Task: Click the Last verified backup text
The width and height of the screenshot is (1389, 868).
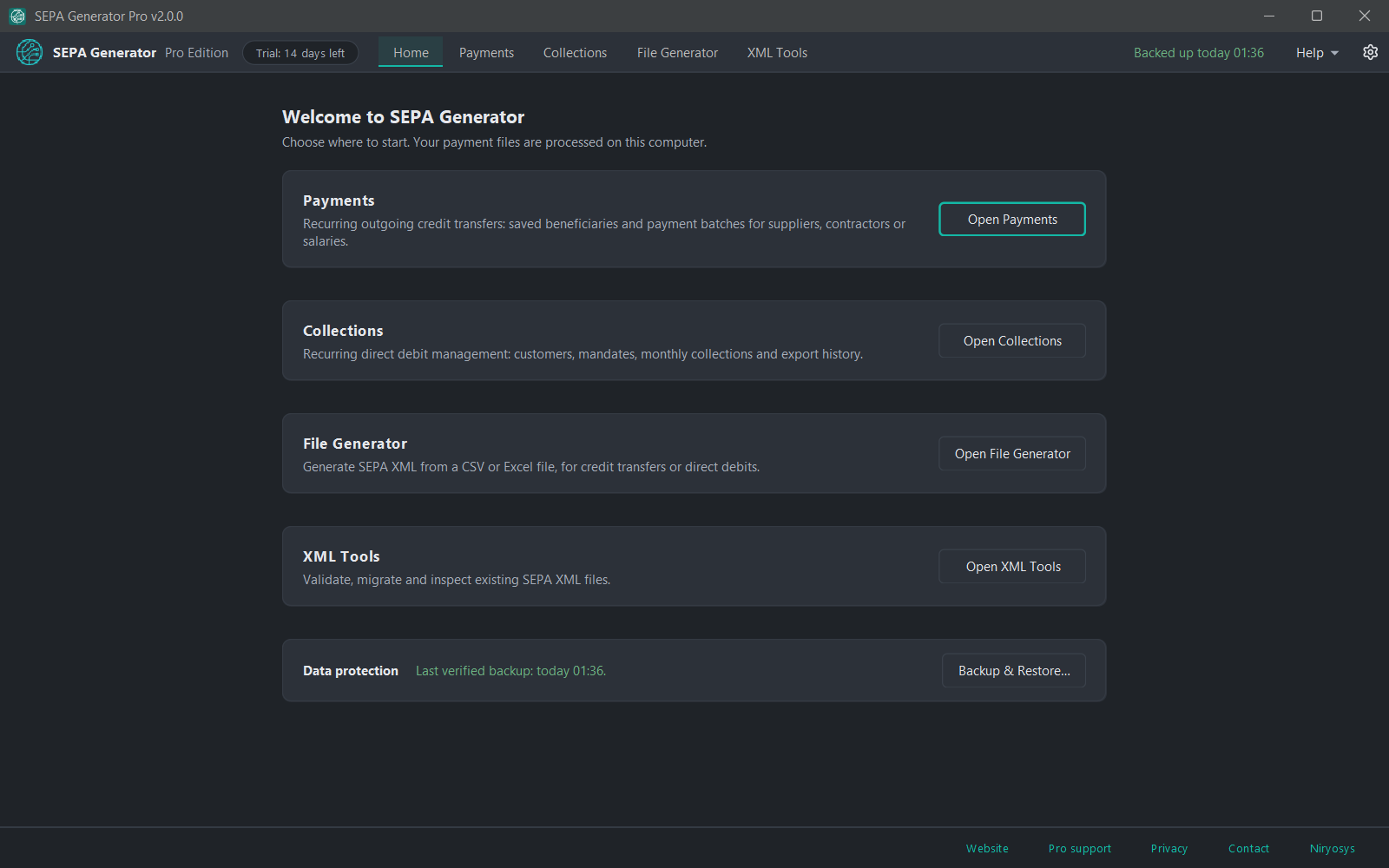Action: [x=510, y=671]
